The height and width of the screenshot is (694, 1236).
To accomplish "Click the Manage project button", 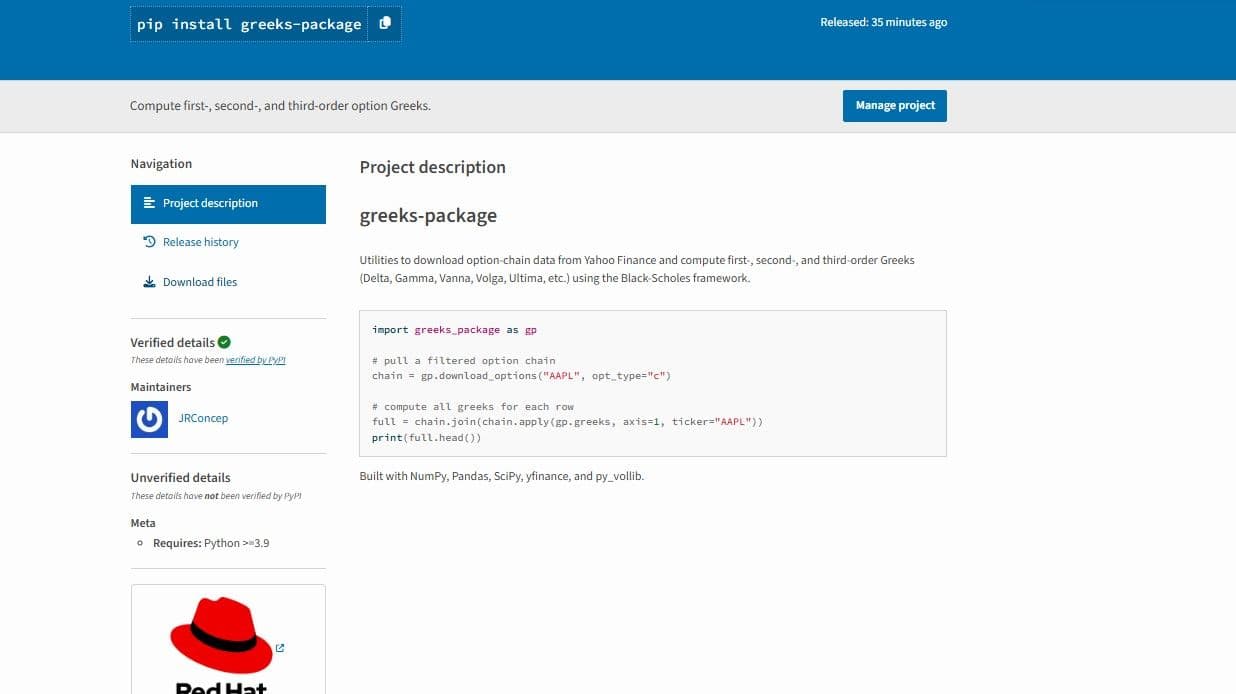I will tap(894, 105).
